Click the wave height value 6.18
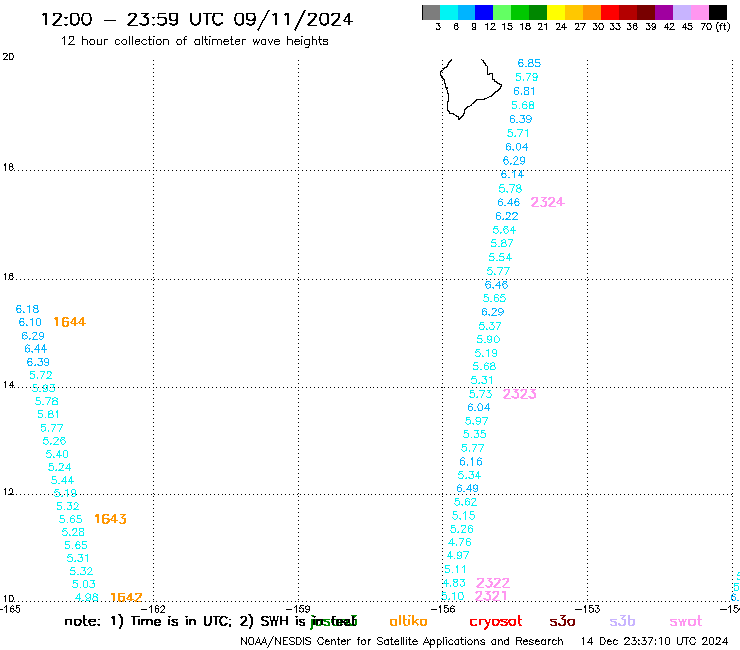The height and width of the screenshot is (650, 740). coord(27,309)
